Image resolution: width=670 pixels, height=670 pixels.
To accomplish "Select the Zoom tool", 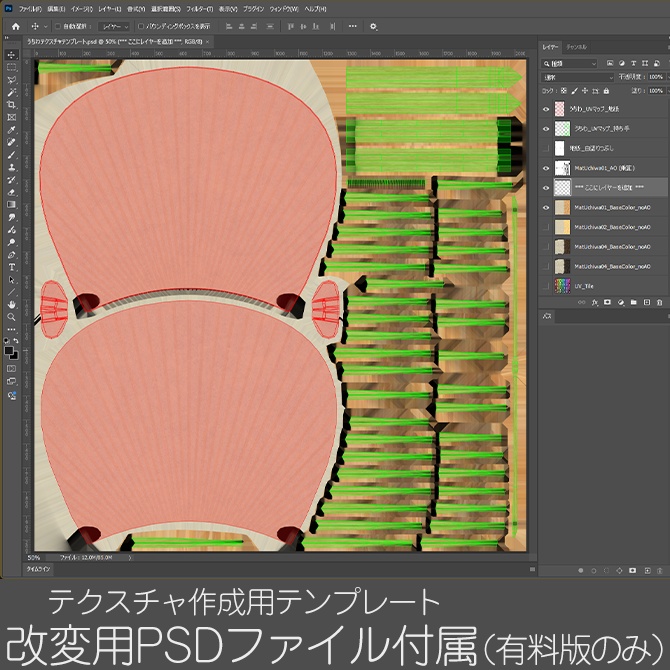I will point(12,317).
